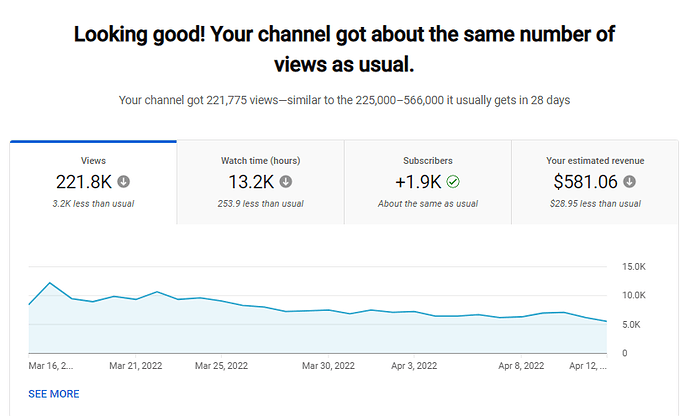Show the Your estimated revenue tab
The image size is (690, 416).
(595, 181)
